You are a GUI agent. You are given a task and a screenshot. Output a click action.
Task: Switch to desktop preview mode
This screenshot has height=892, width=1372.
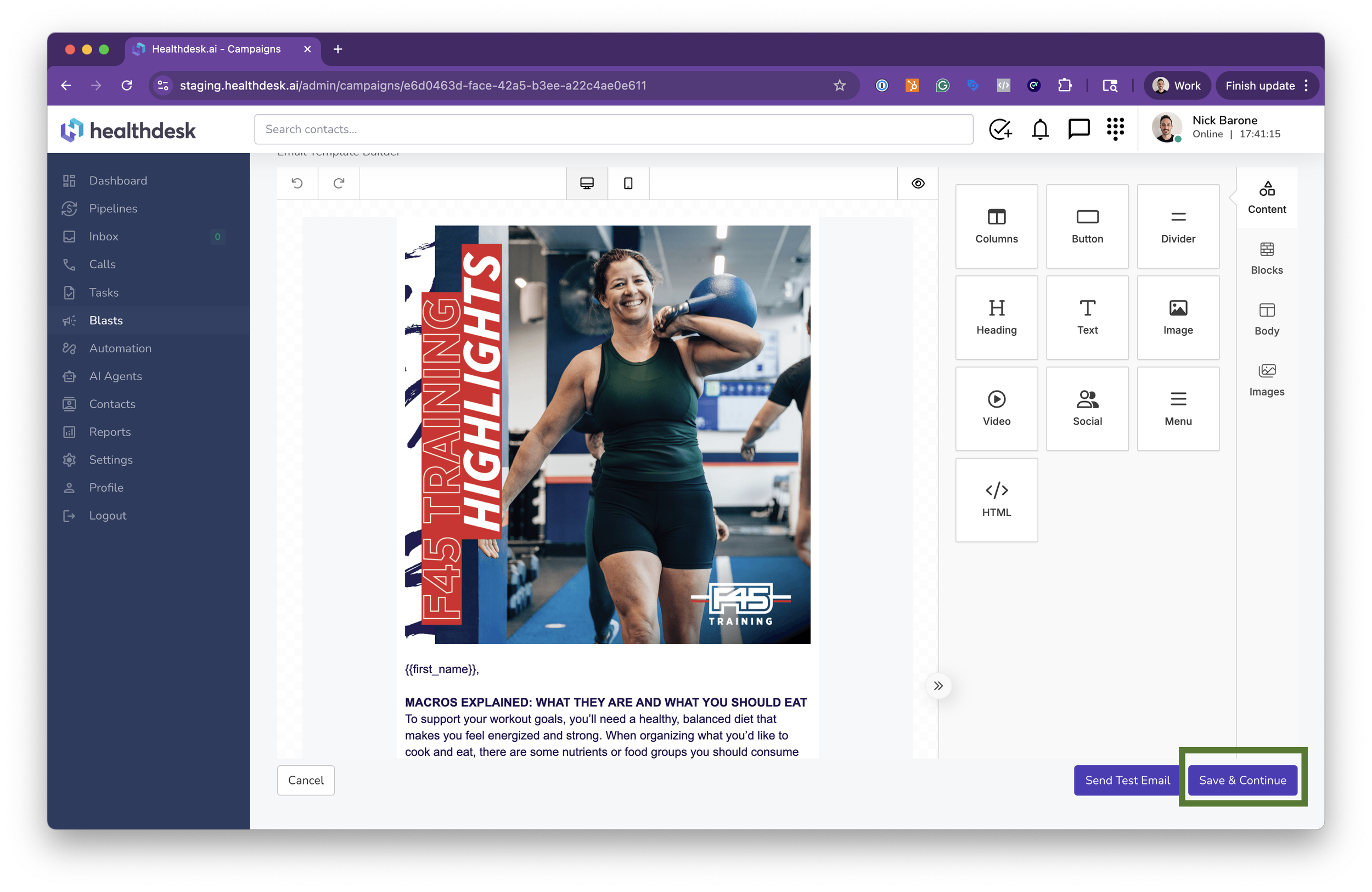click(586, 183)
